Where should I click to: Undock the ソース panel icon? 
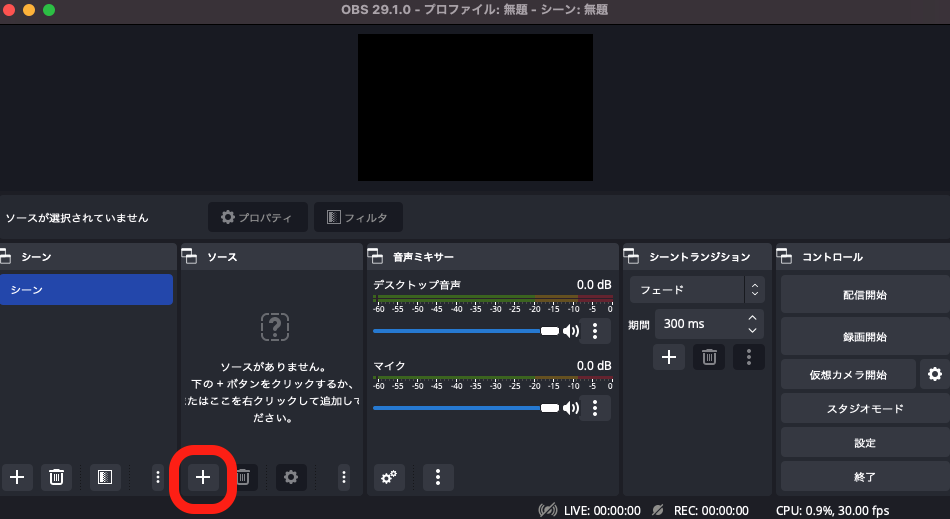tap(189, 257)
